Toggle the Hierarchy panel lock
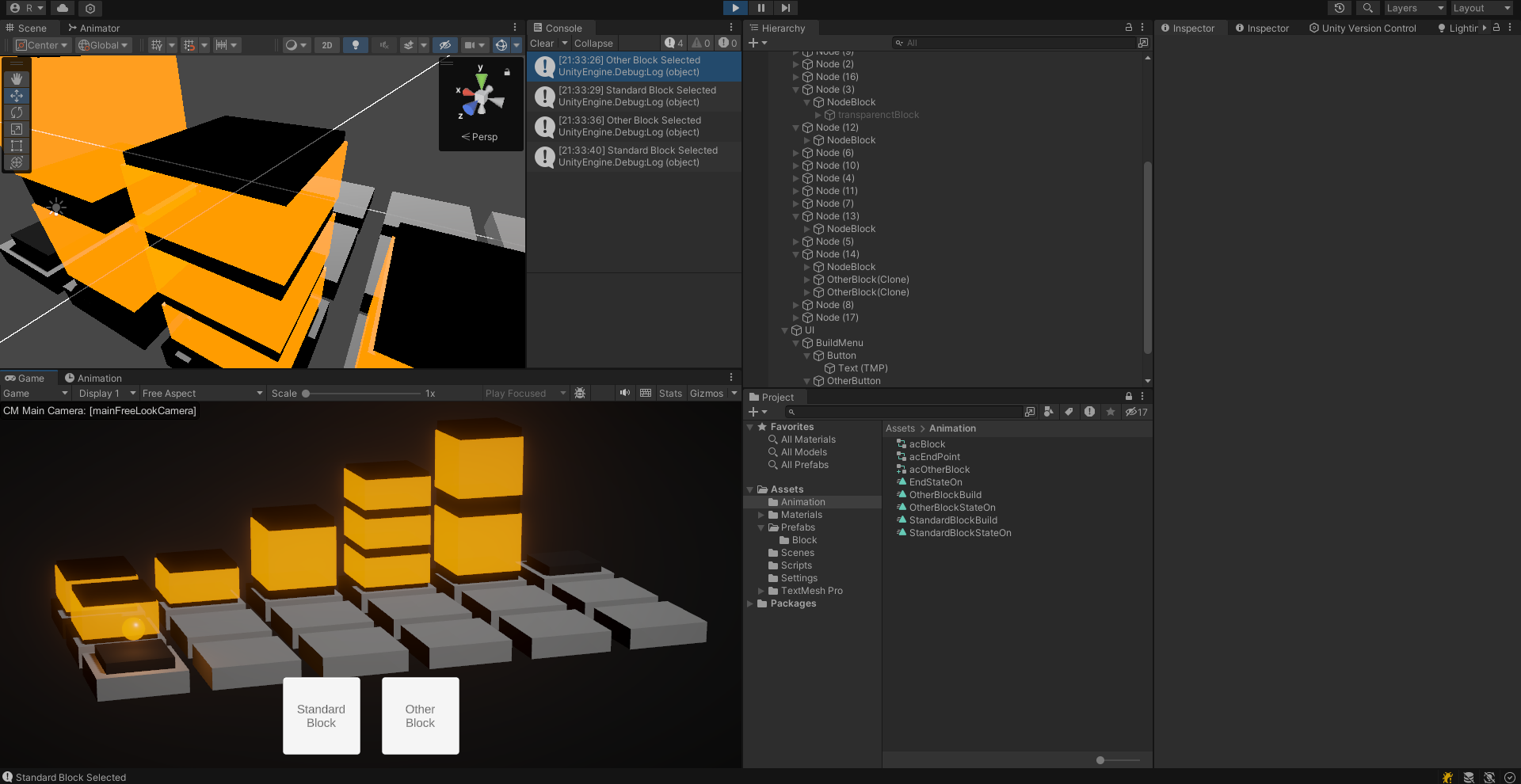 [x=1129, y=27]
